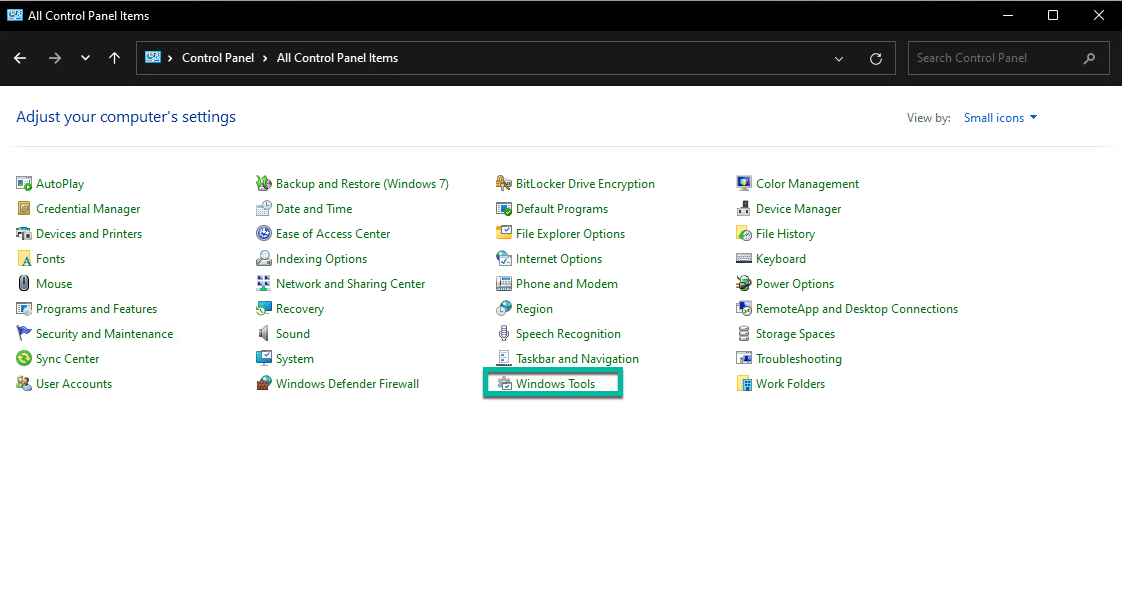Click the search magnifier icon

click(1089, 58)
